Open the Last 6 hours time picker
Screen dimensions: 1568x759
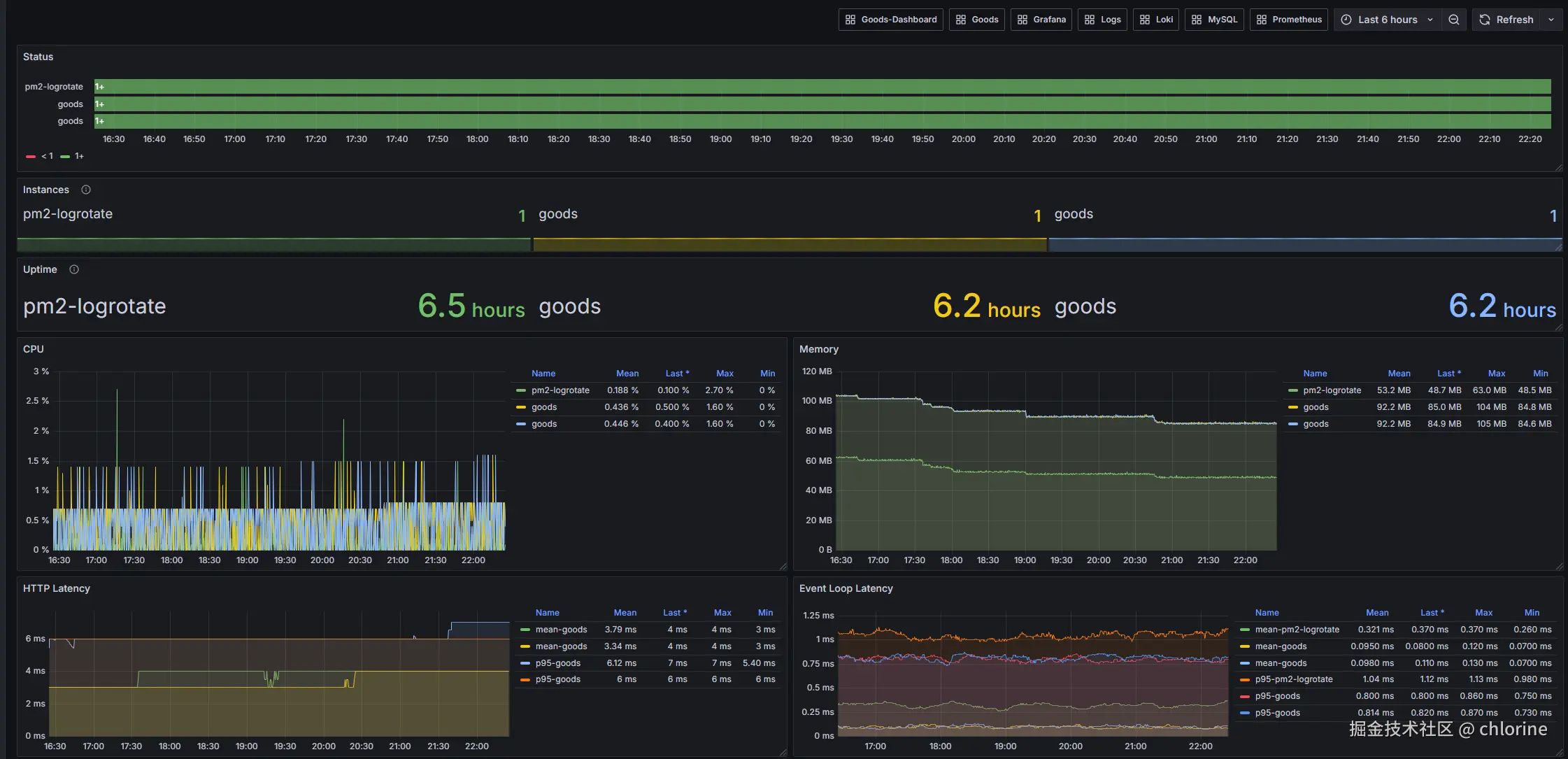point(1387,20)
